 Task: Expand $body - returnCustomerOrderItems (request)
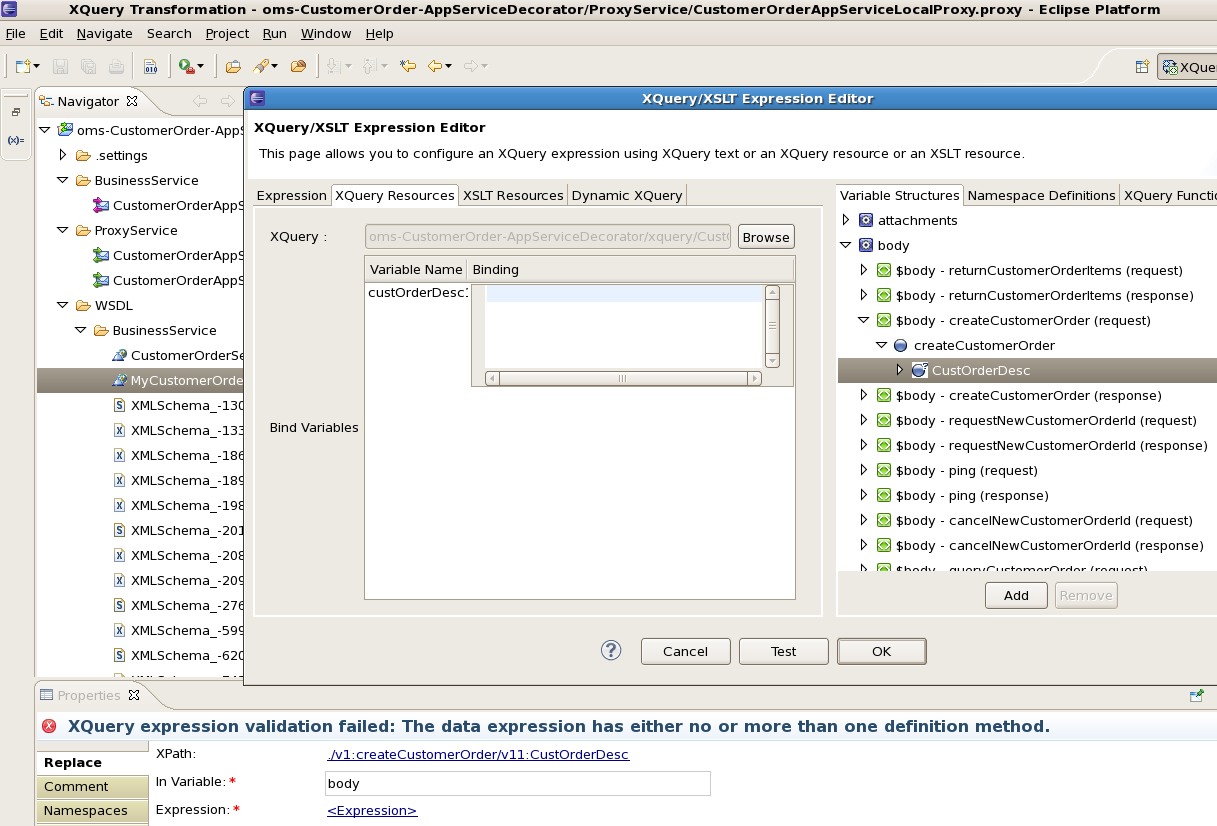pyautogui.click(x=864, y=270)
